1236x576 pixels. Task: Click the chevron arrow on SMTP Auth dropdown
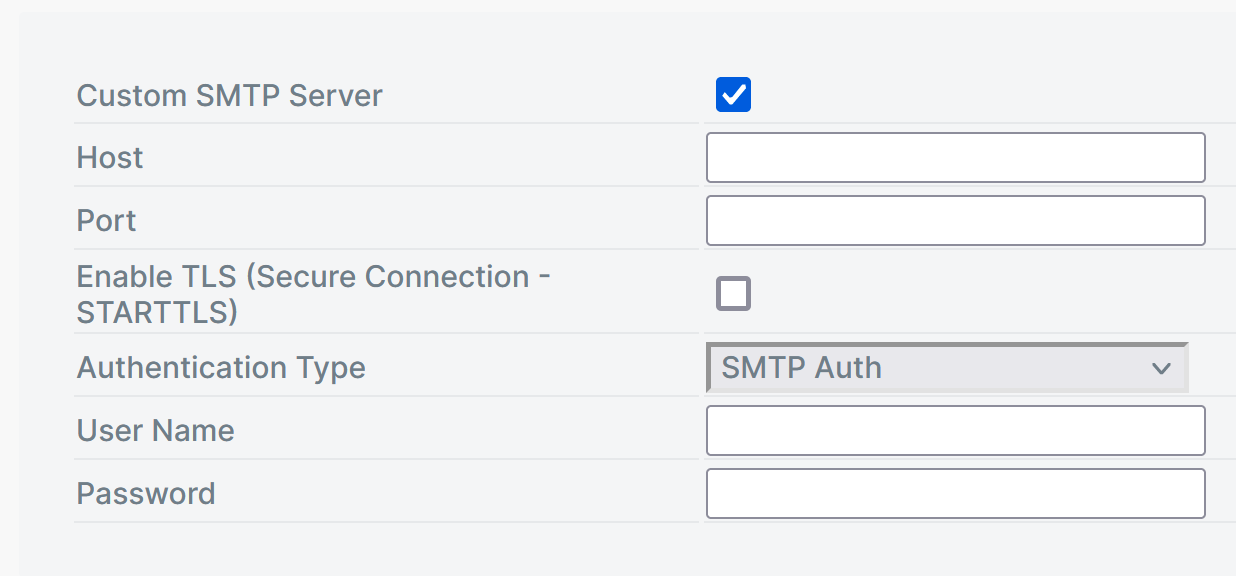coord(1161,368)
